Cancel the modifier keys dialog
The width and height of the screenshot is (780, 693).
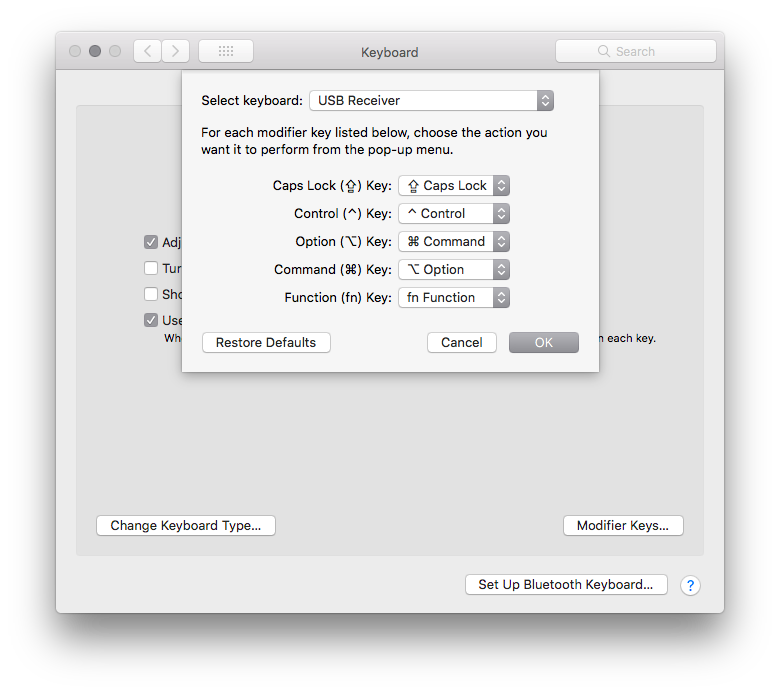tap(462, 343)
